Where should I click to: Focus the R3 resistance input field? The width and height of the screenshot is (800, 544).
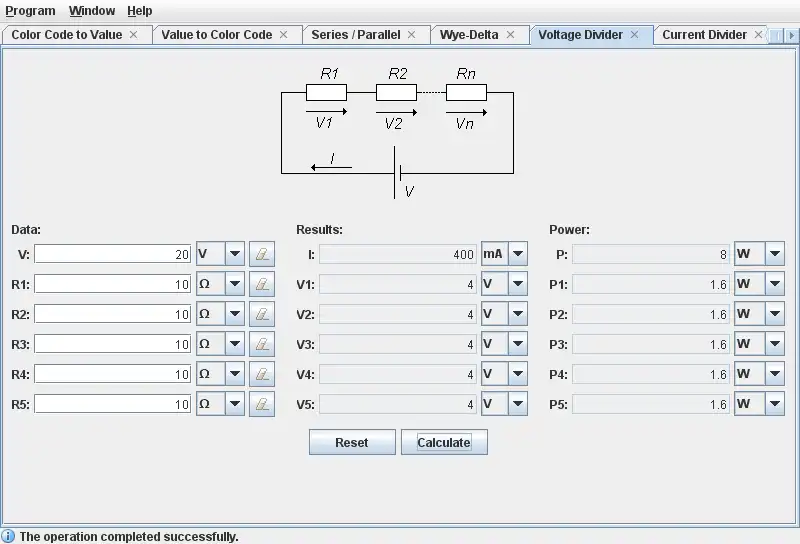tap(113, 344)
